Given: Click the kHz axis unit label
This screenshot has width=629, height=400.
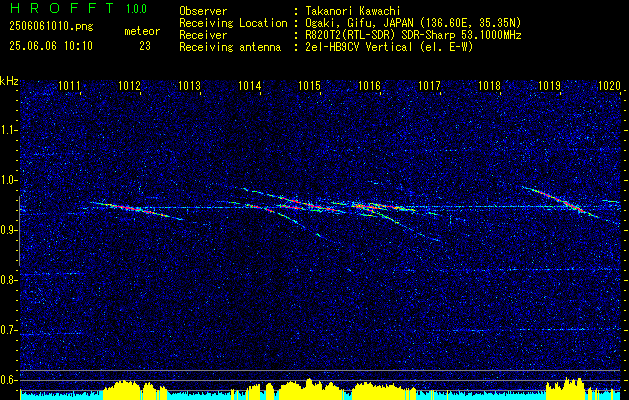Looking at the screenshot, I should tap(9, 81).
